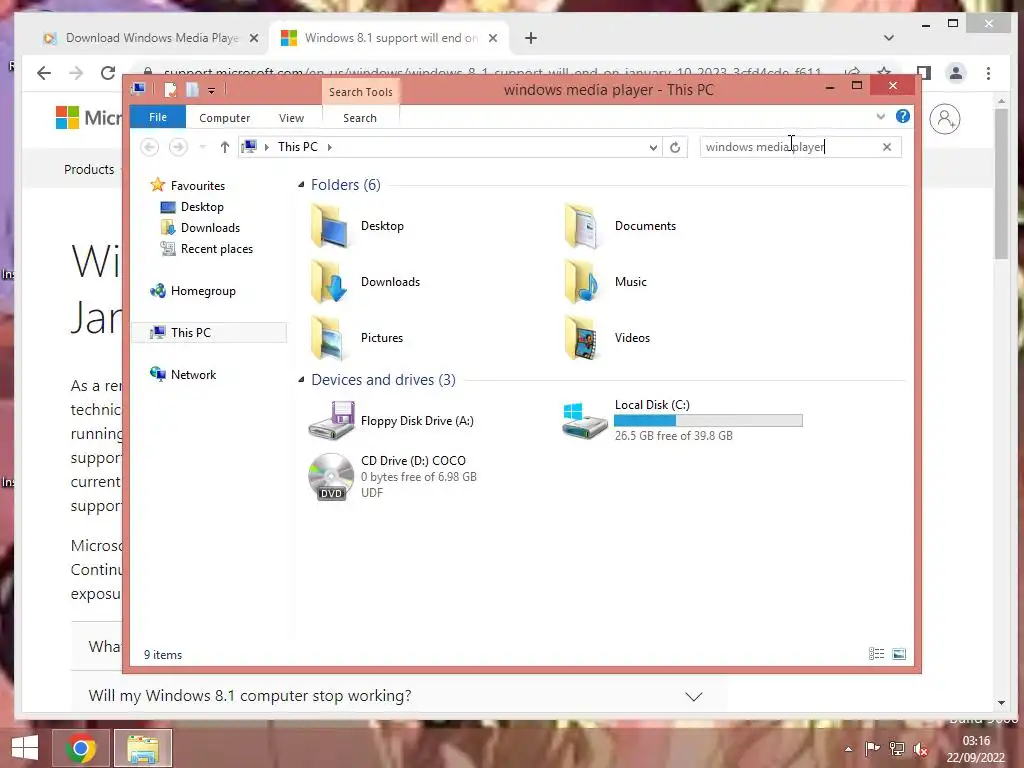Close the Download Windows Media Player tab
Screen dimensions: 1024x768
(x=254, y=38)
